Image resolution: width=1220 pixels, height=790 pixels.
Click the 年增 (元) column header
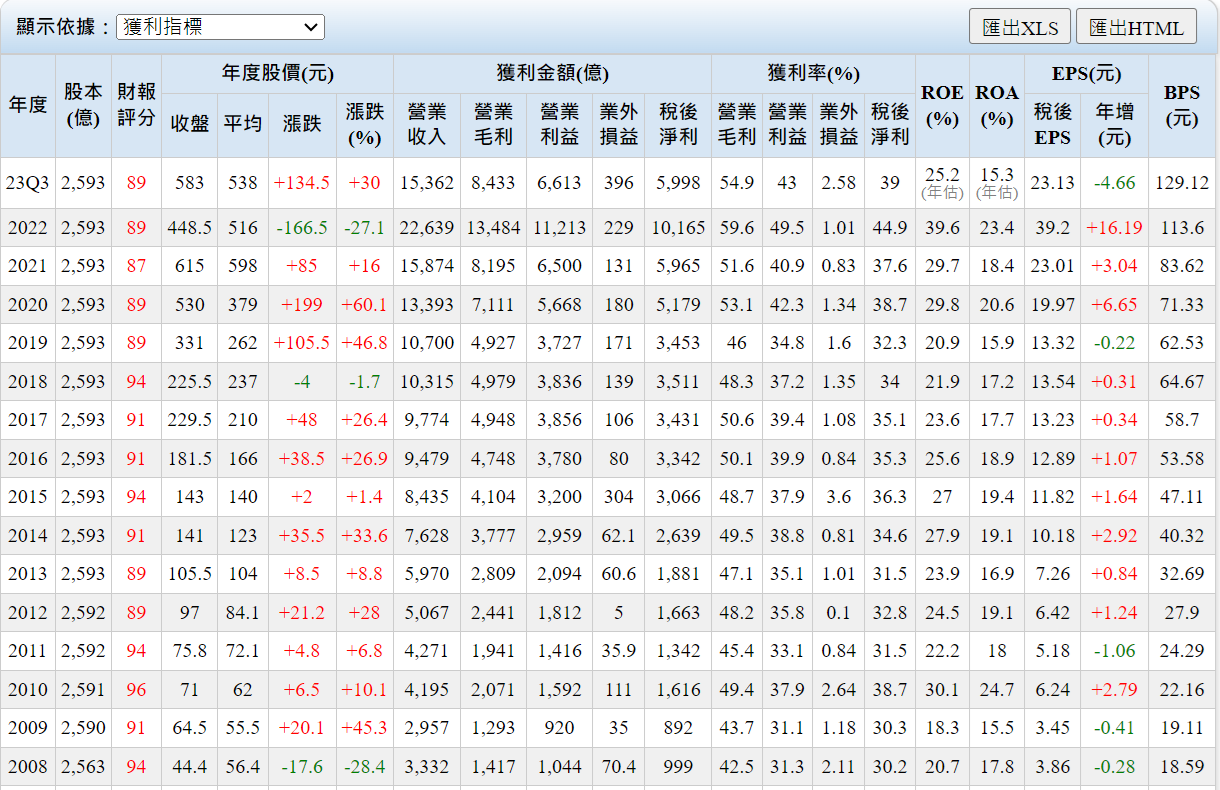point(1114,124)
